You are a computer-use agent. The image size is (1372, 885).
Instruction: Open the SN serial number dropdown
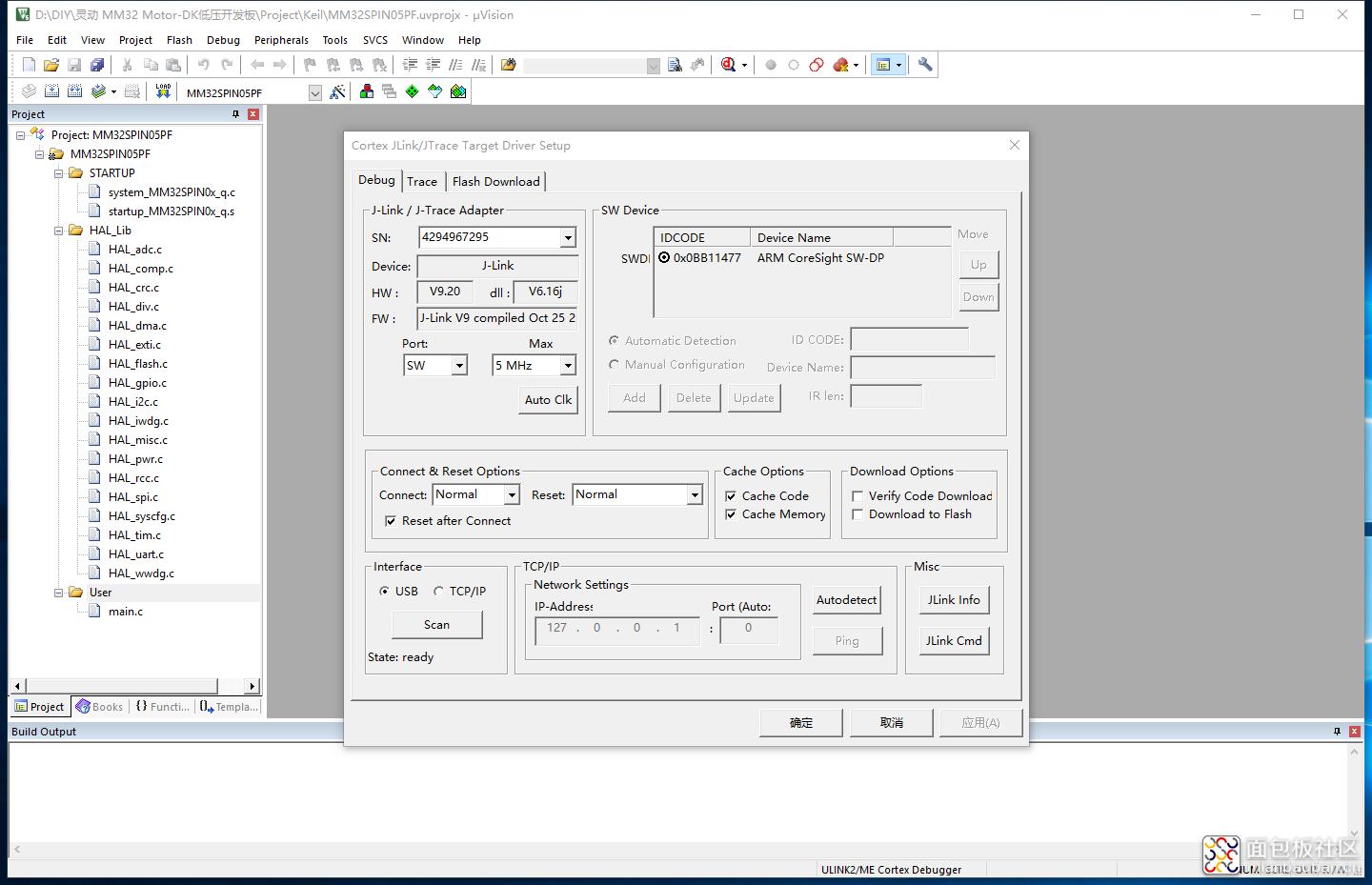[568, 238]
